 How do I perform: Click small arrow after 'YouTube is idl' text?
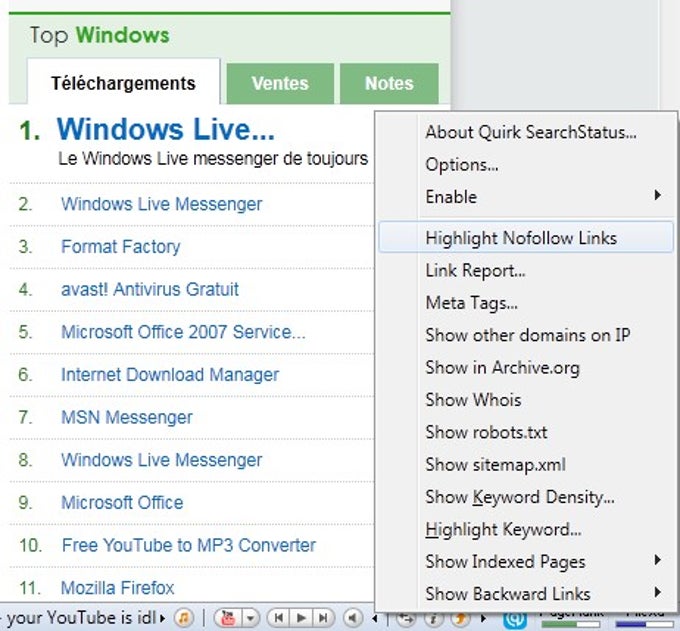pos(163,618)
